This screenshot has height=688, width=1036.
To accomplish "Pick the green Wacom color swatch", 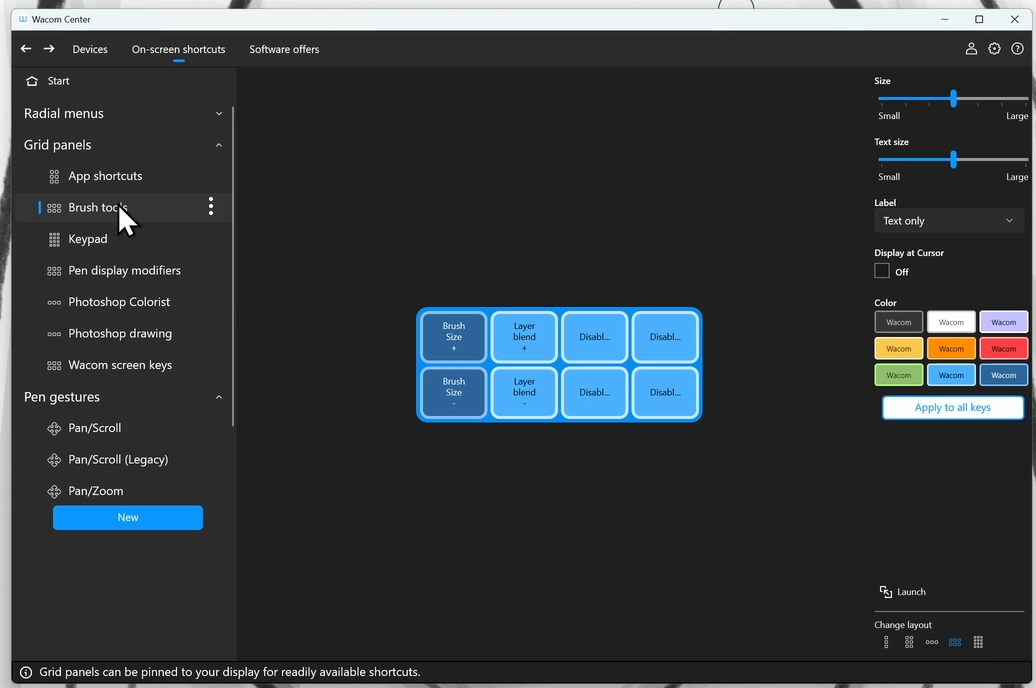I will 899,375.
